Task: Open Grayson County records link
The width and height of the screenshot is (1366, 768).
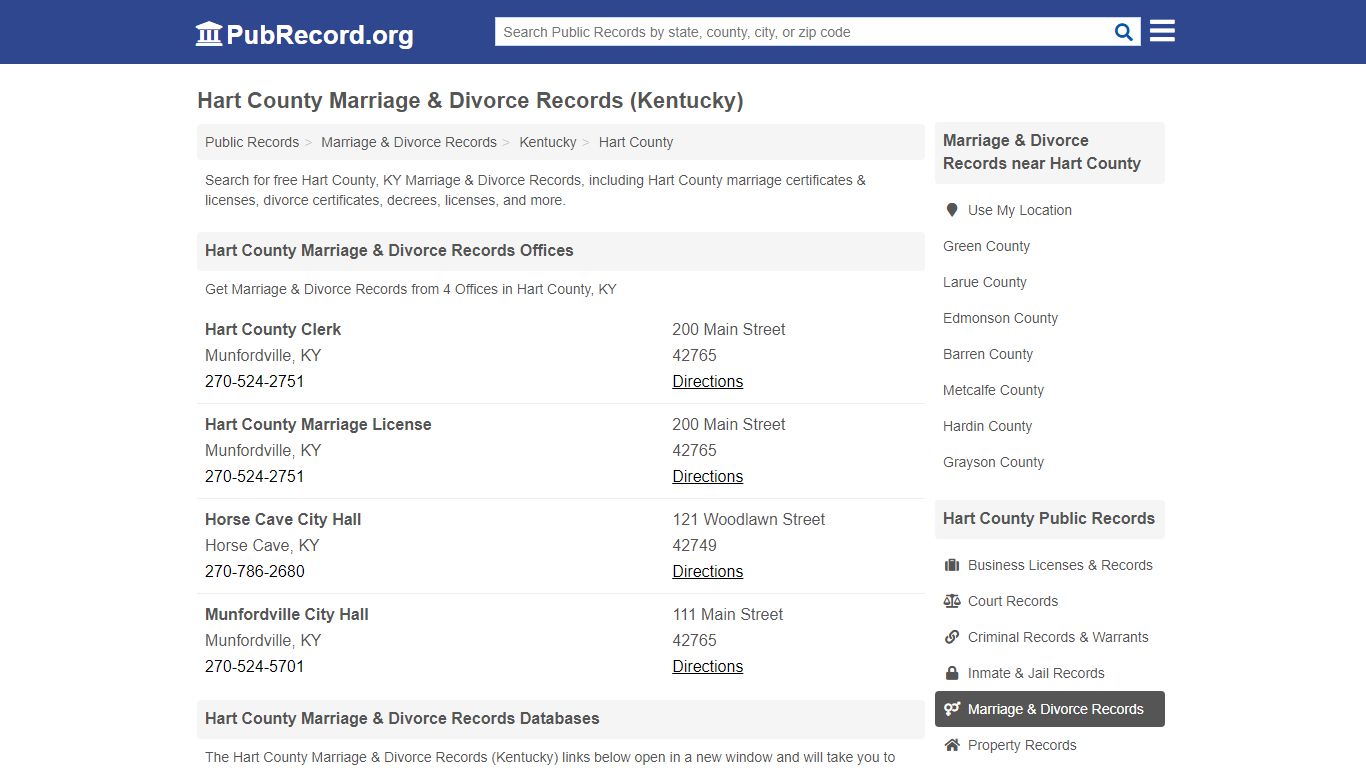Action: pos(993,462)
